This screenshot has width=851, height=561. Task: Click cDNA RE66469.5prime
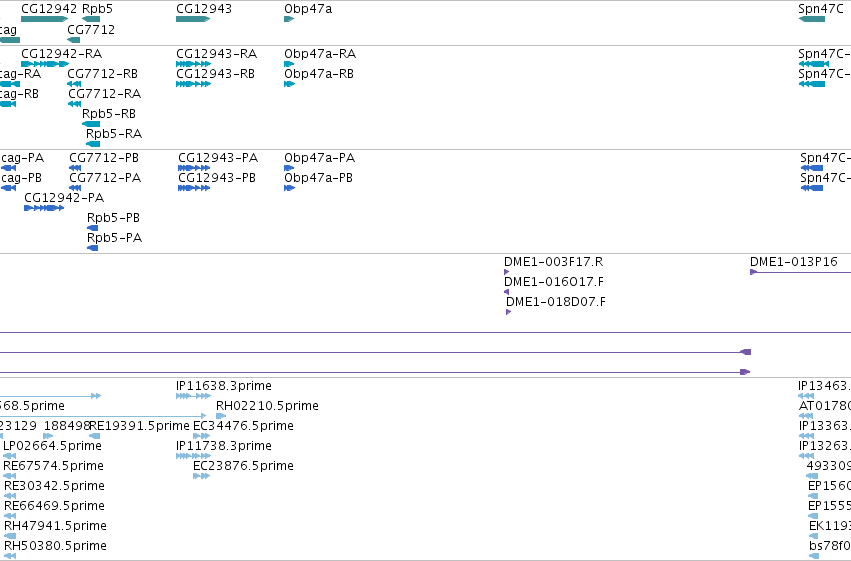click(54, 506)
